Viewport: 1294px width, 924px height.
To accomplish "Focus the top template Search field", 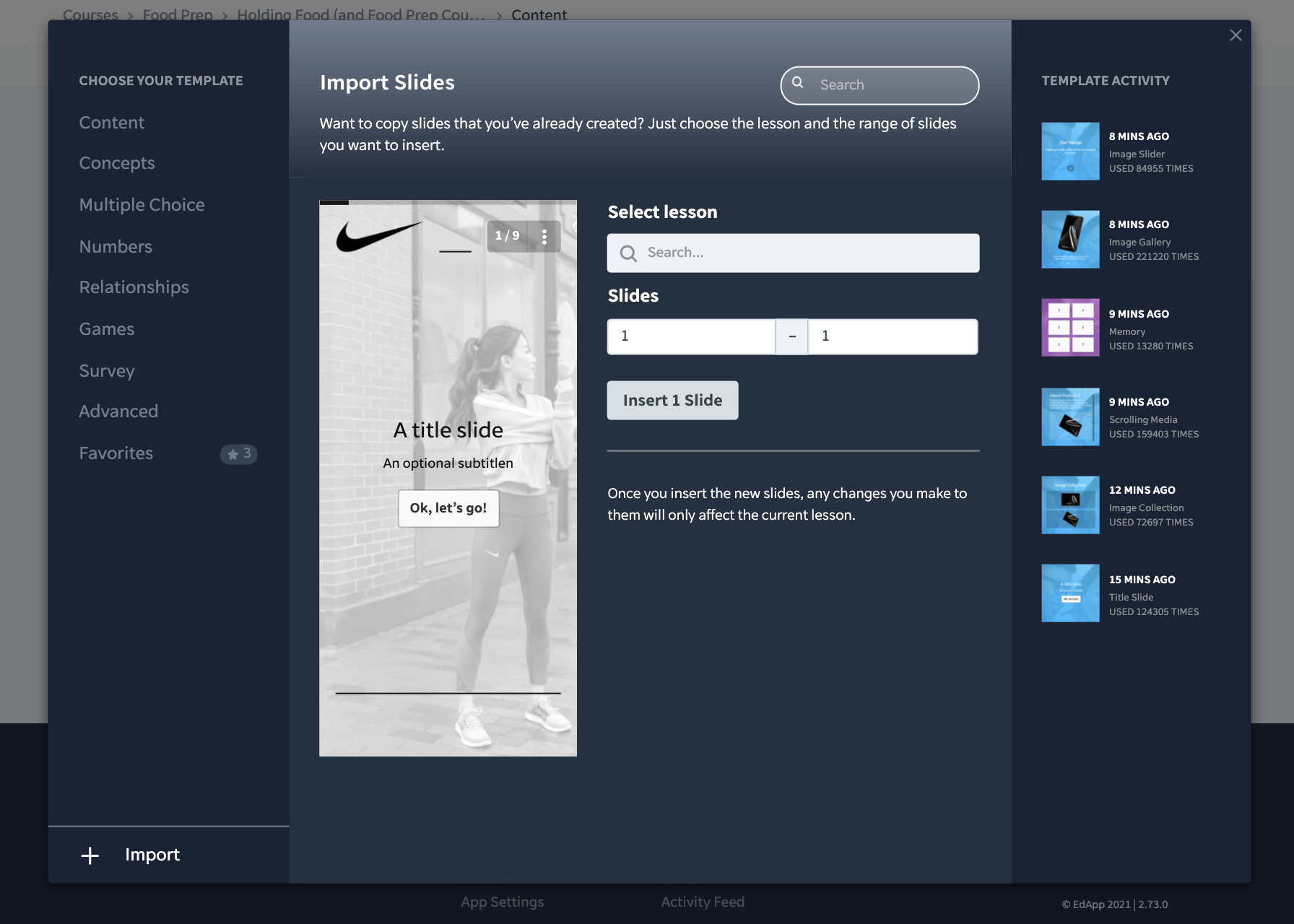I will click(x=880, y=85).
